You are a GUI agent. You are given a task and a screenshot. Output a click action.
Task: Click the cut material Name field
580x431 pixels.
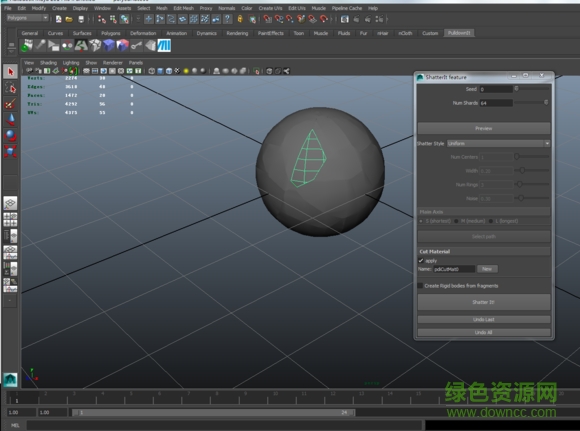(x=454, y=269)
